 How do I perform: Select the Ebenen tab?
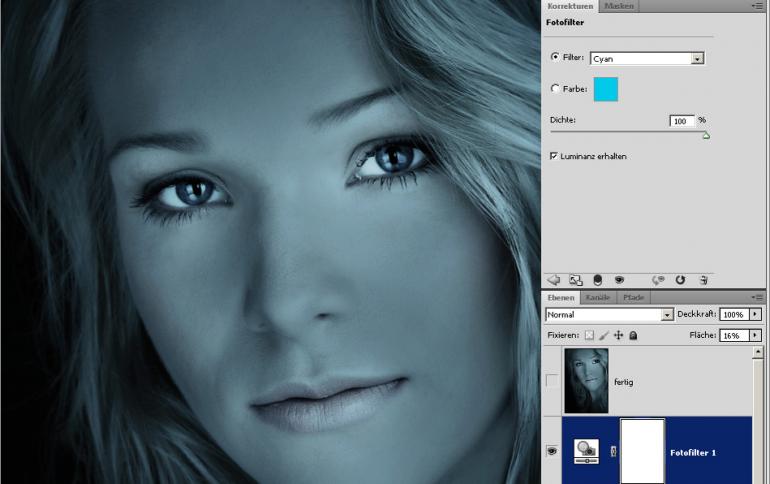click(x=561, y=297)
